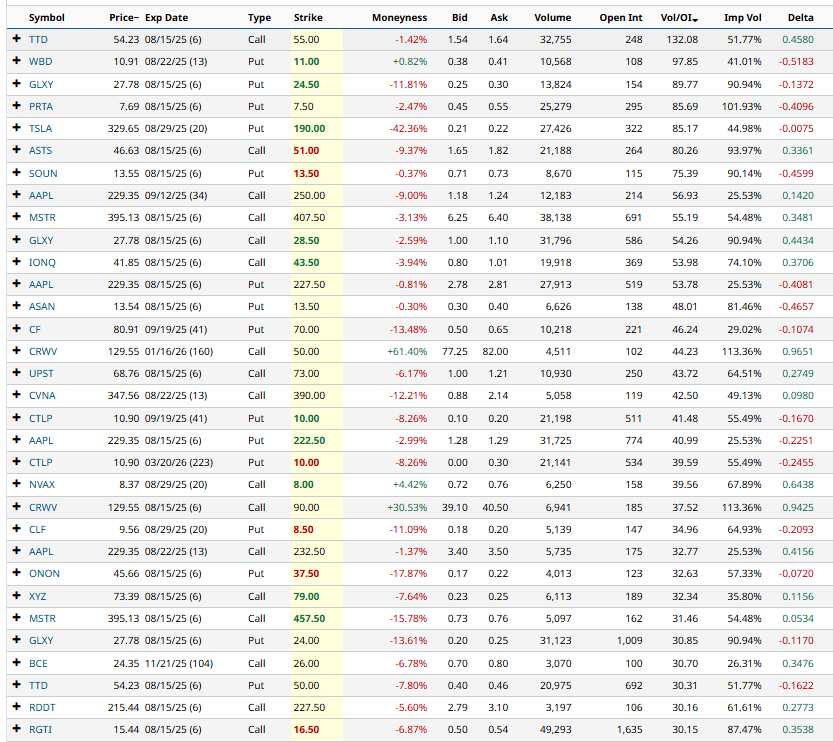Open MSTR link in 457.50 call row
833x742 pixels.
pyautogui.click(x=42, y=618)
